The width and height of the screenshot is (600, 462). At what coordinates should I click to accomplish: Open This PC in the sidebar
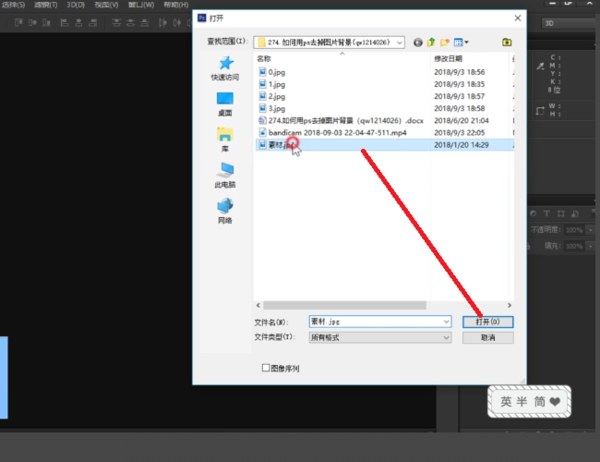[x=225, y=170]
